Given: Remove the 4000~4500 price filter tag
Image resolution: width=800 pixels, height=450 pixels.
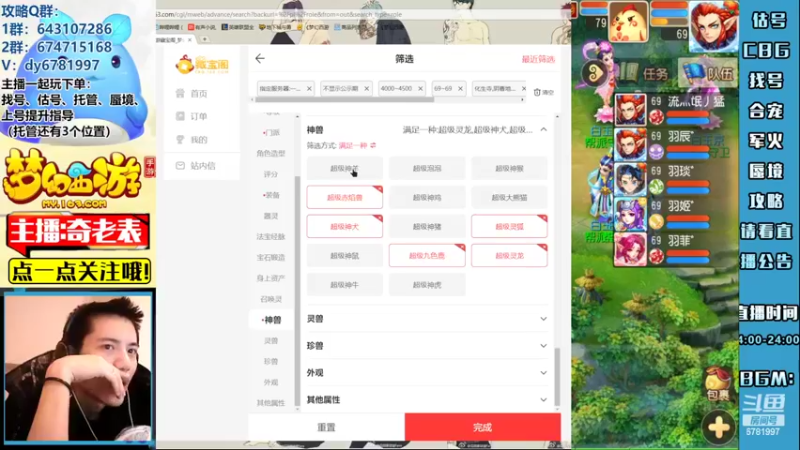Looking at the screenshot, I should tap(420, 89).
